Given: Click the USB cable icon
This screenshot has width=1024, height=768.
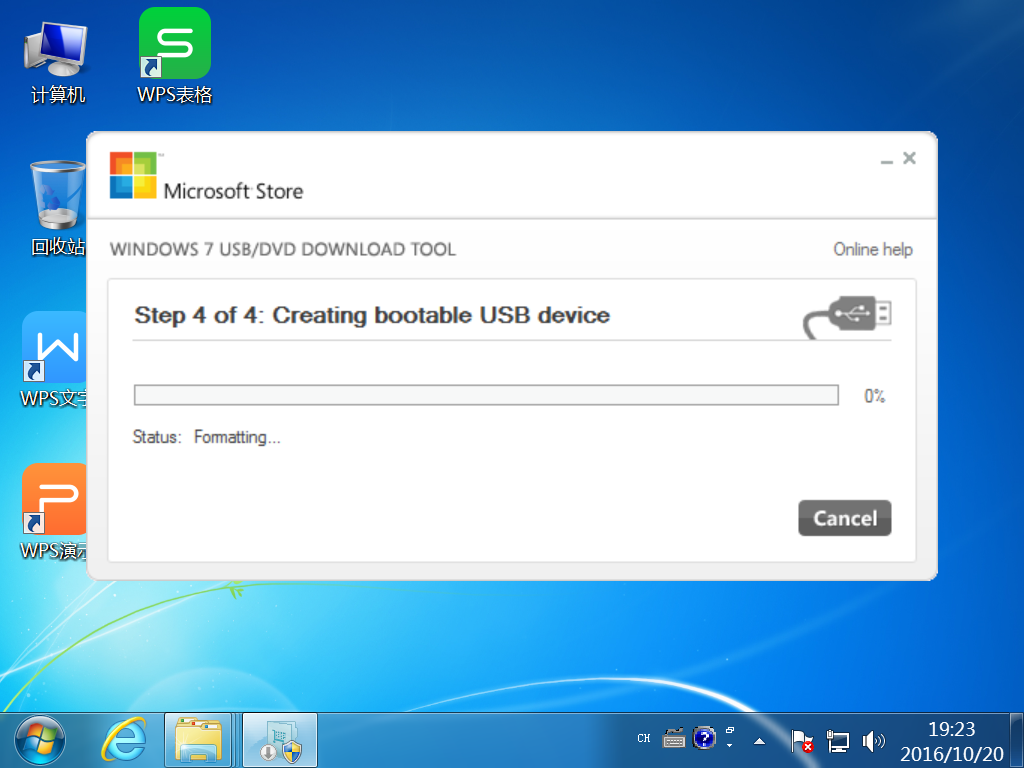Looking at the screenshot, I should click(x=847, y=317).
